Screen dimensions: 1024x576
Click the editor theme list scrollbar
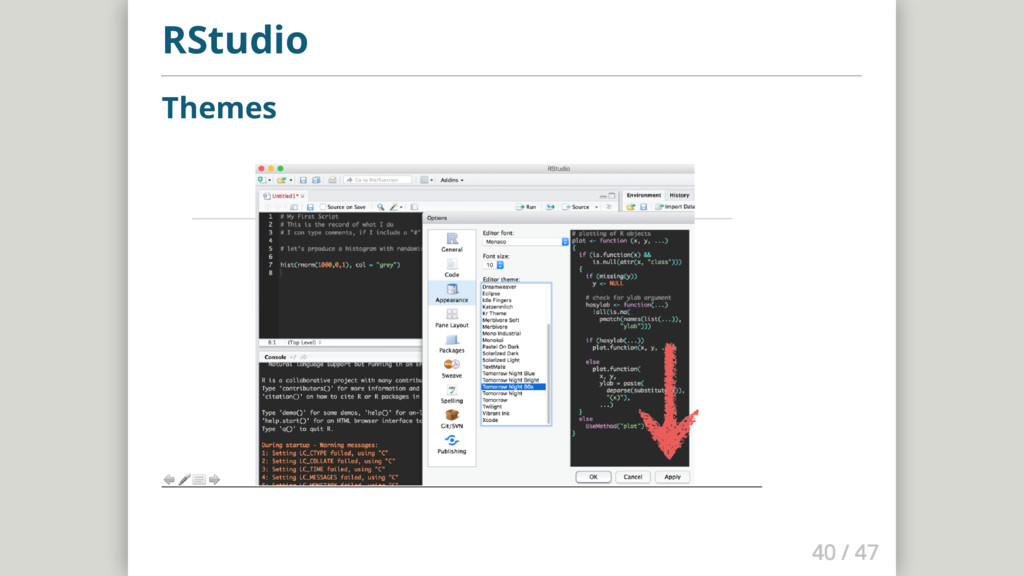pyautogui.click(x=549, y=372)
